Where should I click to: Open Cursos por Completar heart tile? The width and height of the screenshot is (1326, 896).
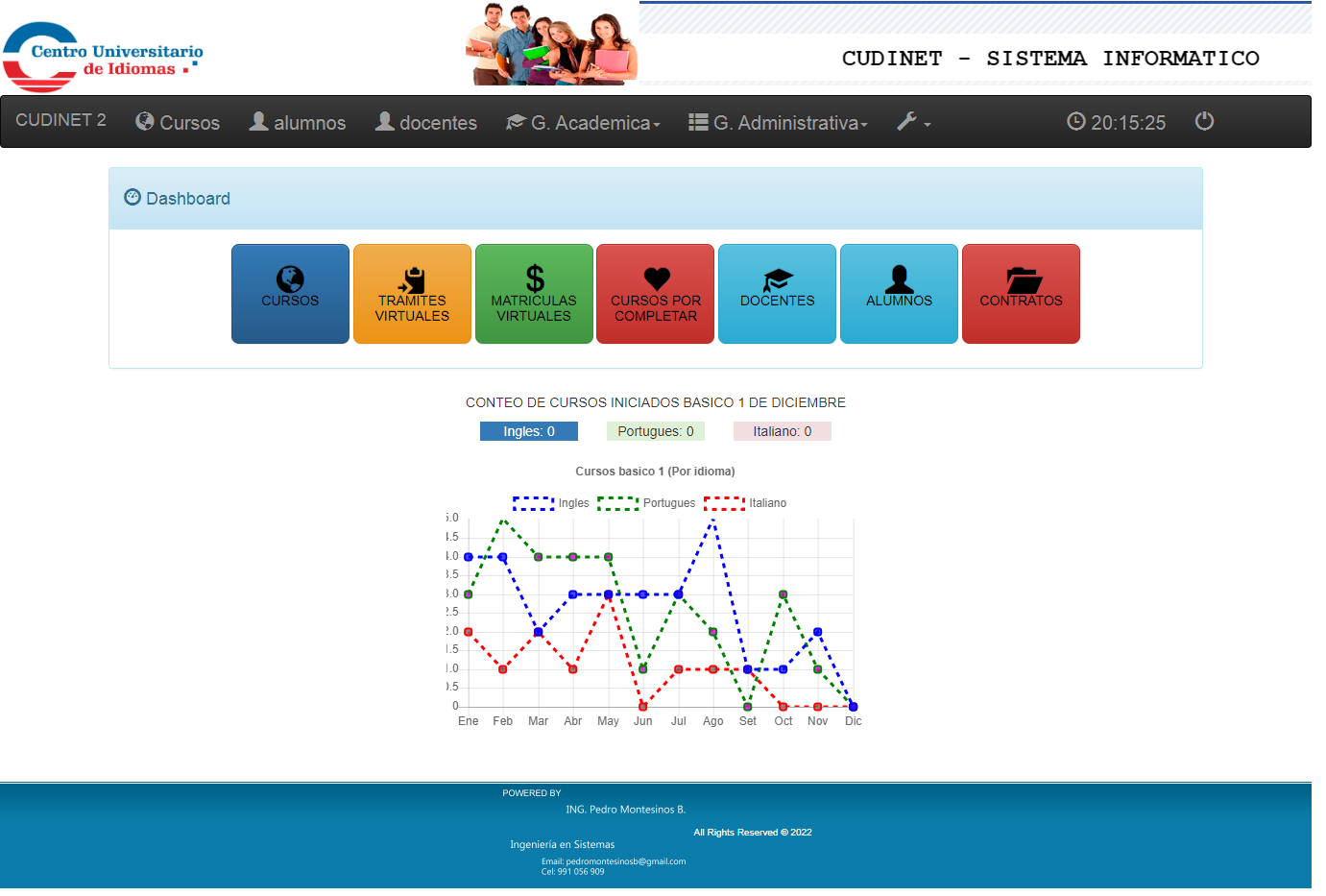tap(656, 293)
